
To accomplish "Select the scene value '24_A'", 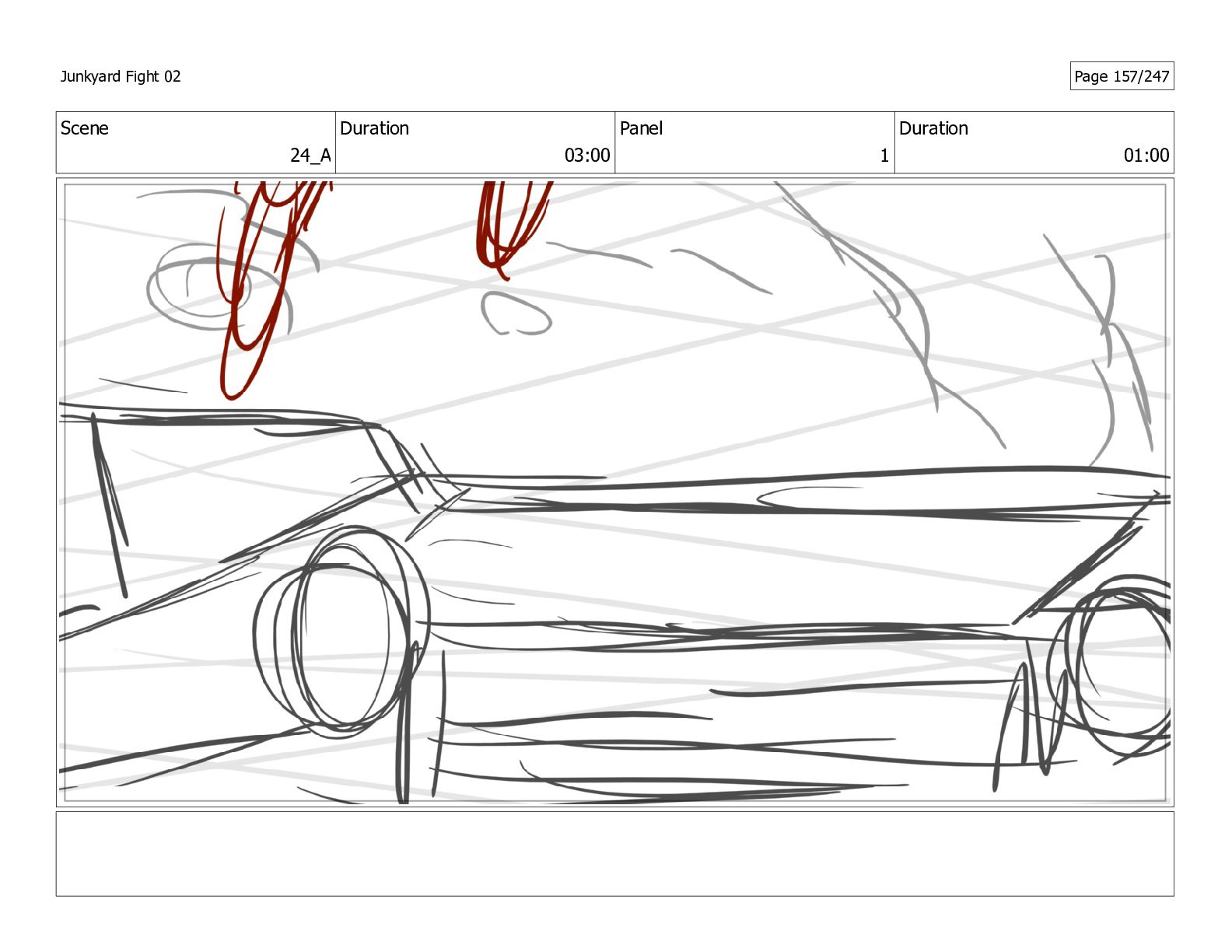I will [310, 156].
